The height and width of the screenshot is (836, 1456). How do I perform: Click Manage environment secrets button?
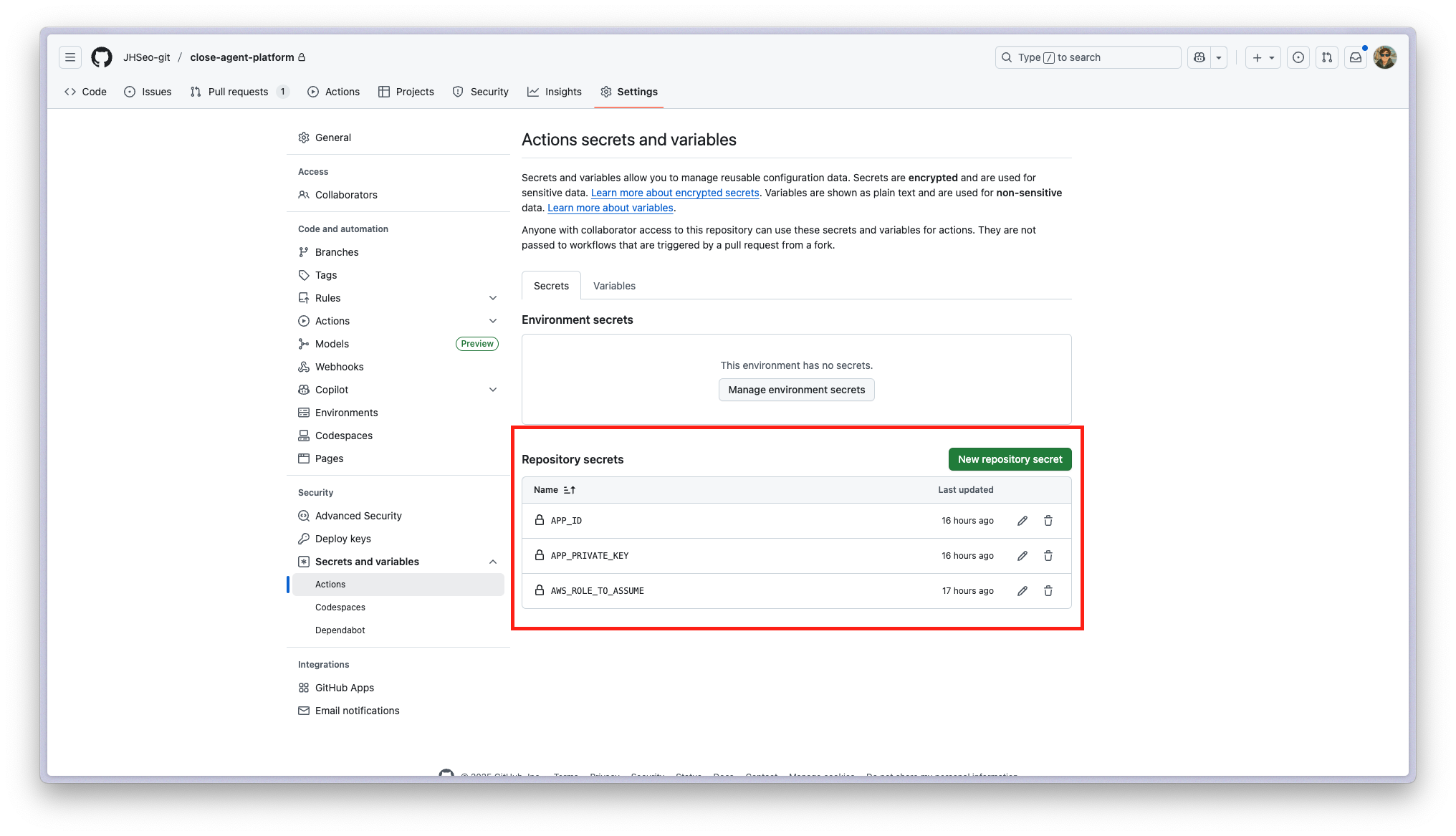click(x=796, y=390)
